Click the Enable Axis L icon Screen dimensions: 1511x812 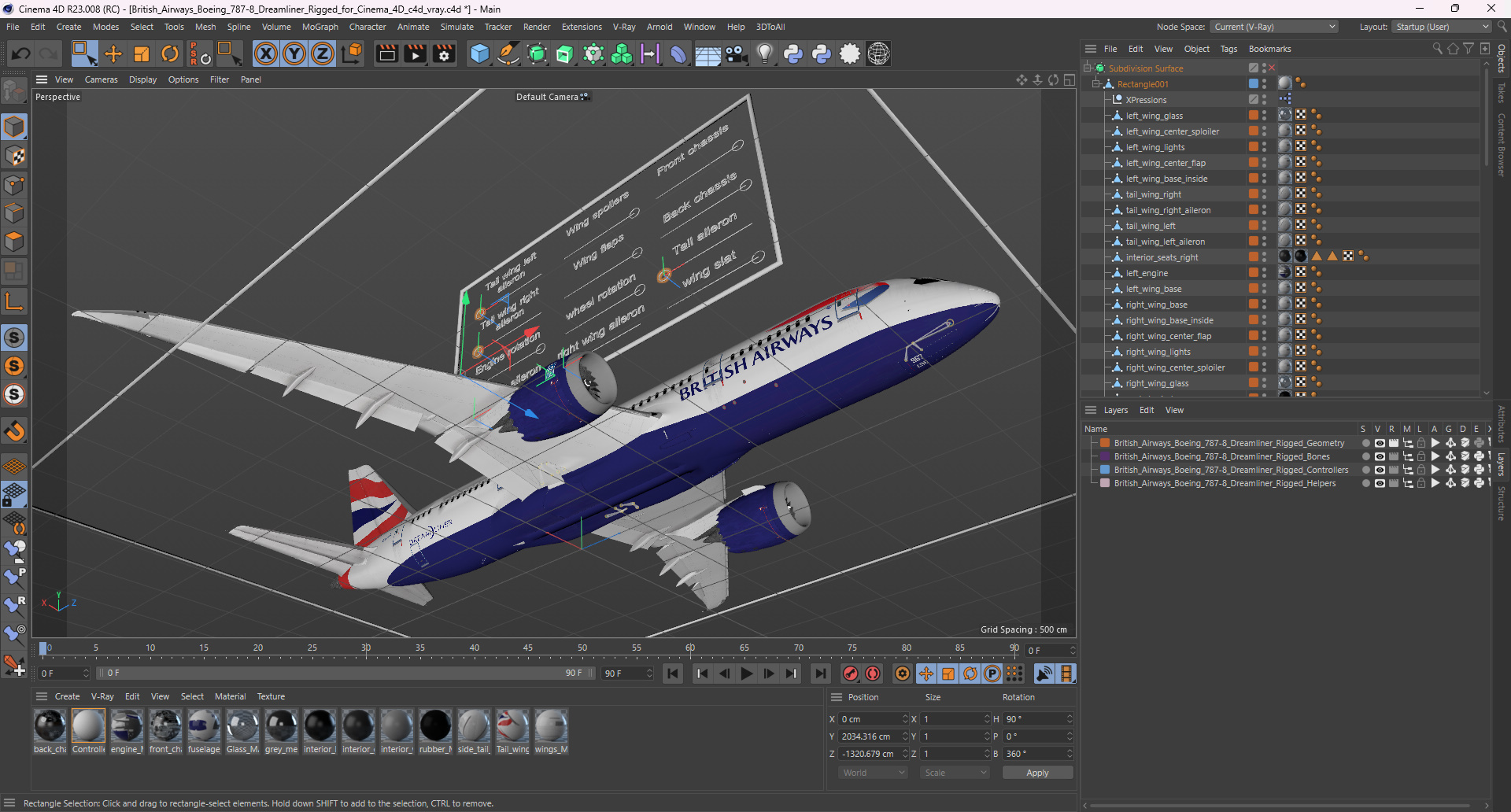(14, 301)
